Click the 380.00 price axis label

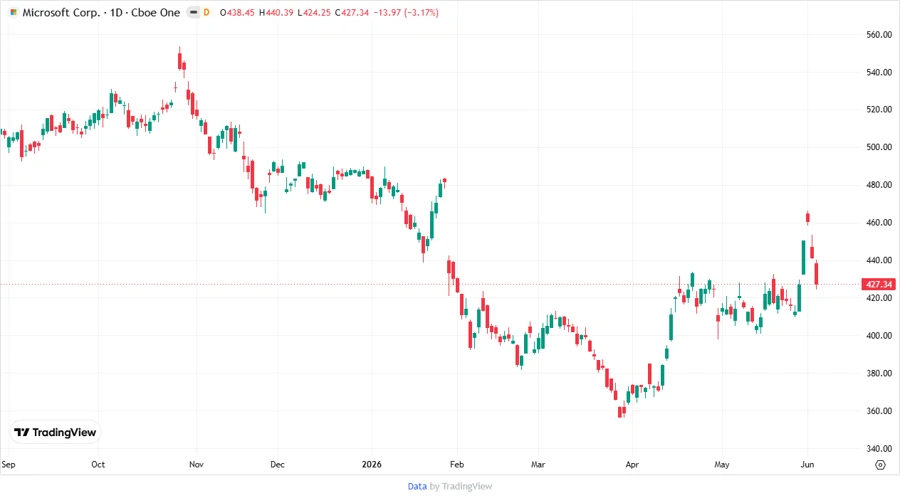click(x=879, y=374)
